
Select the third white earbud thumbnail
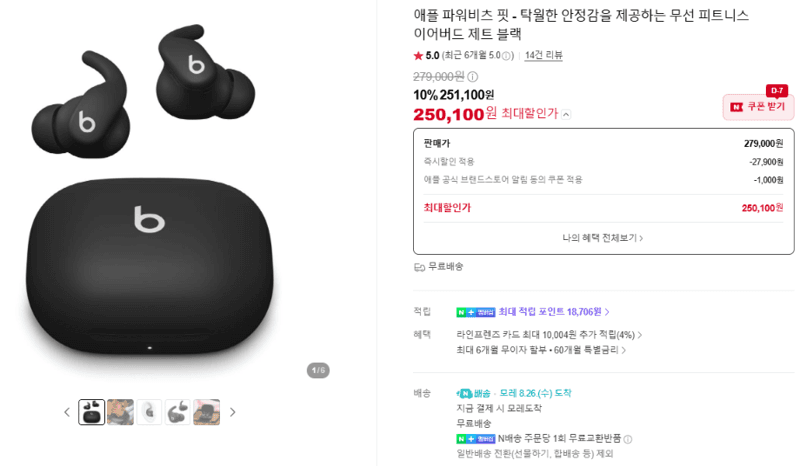pyautogui.click(x=149, y=412)
